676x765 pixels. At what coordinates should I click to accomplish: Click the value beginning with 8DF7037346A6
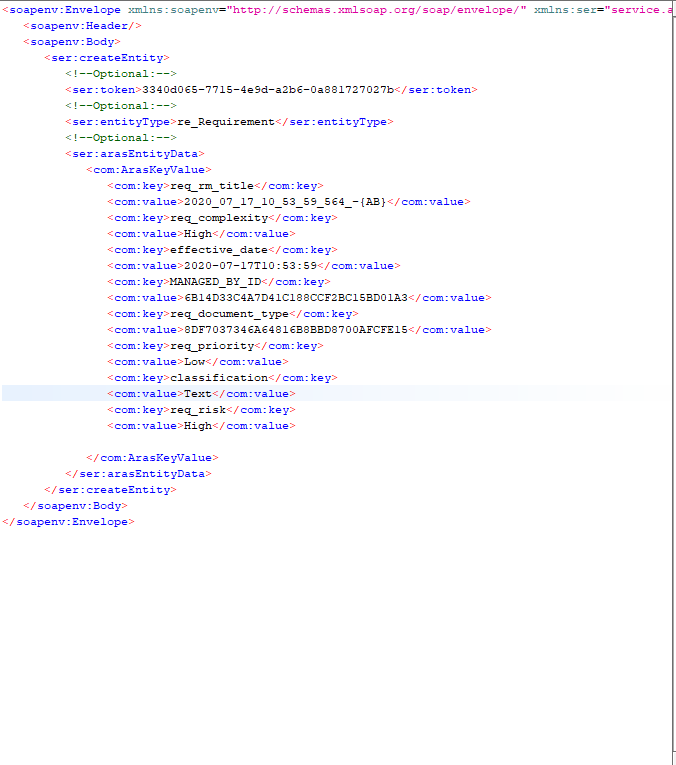pos(296,330)
